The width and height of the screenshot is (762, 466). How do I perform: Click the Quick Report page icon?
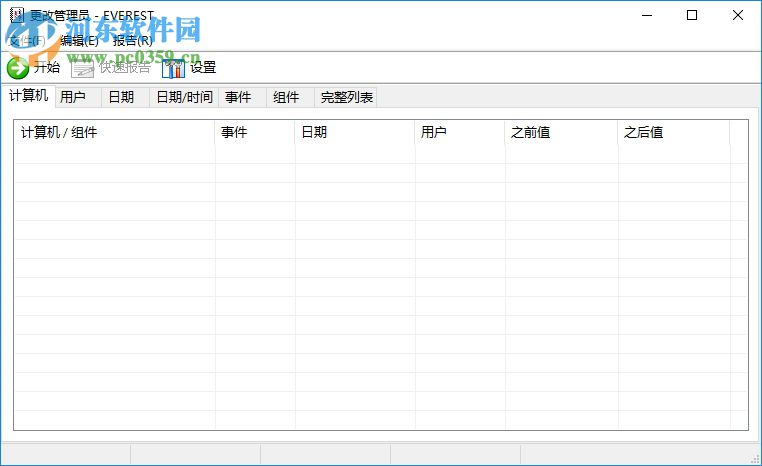(x=82, y=68)
